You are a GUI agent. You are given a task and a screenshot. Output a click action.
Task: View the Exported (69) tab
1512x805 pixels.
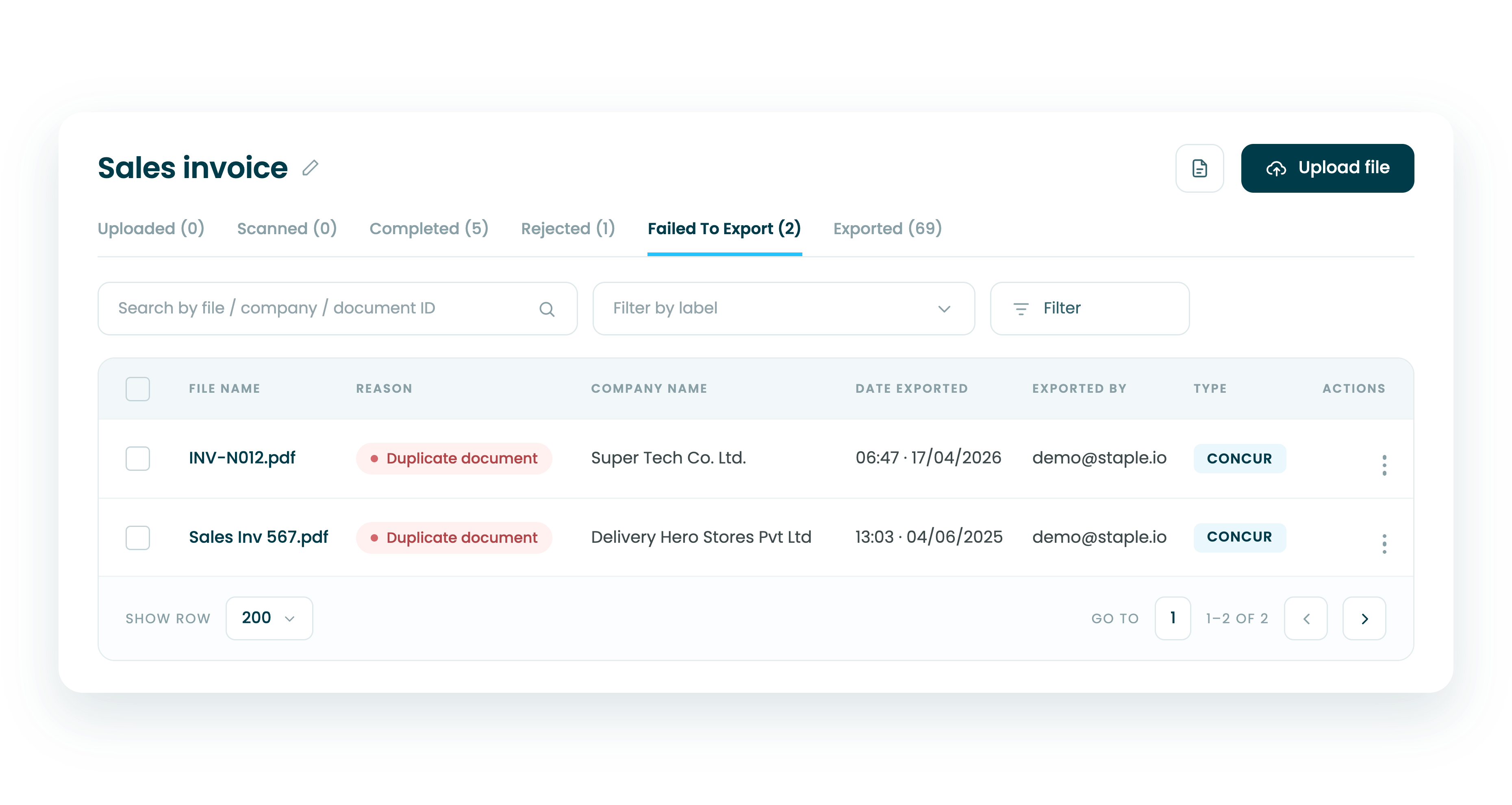887,228
